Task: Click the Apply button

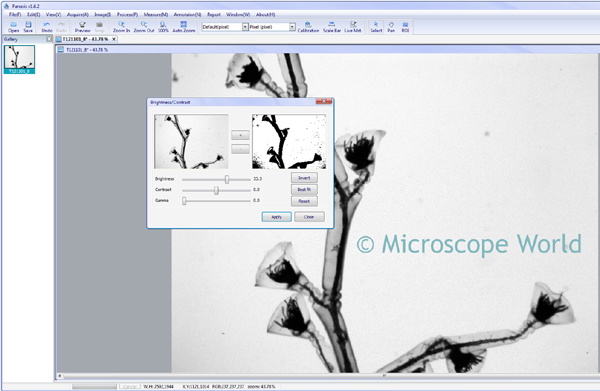Action: (276, 217)
